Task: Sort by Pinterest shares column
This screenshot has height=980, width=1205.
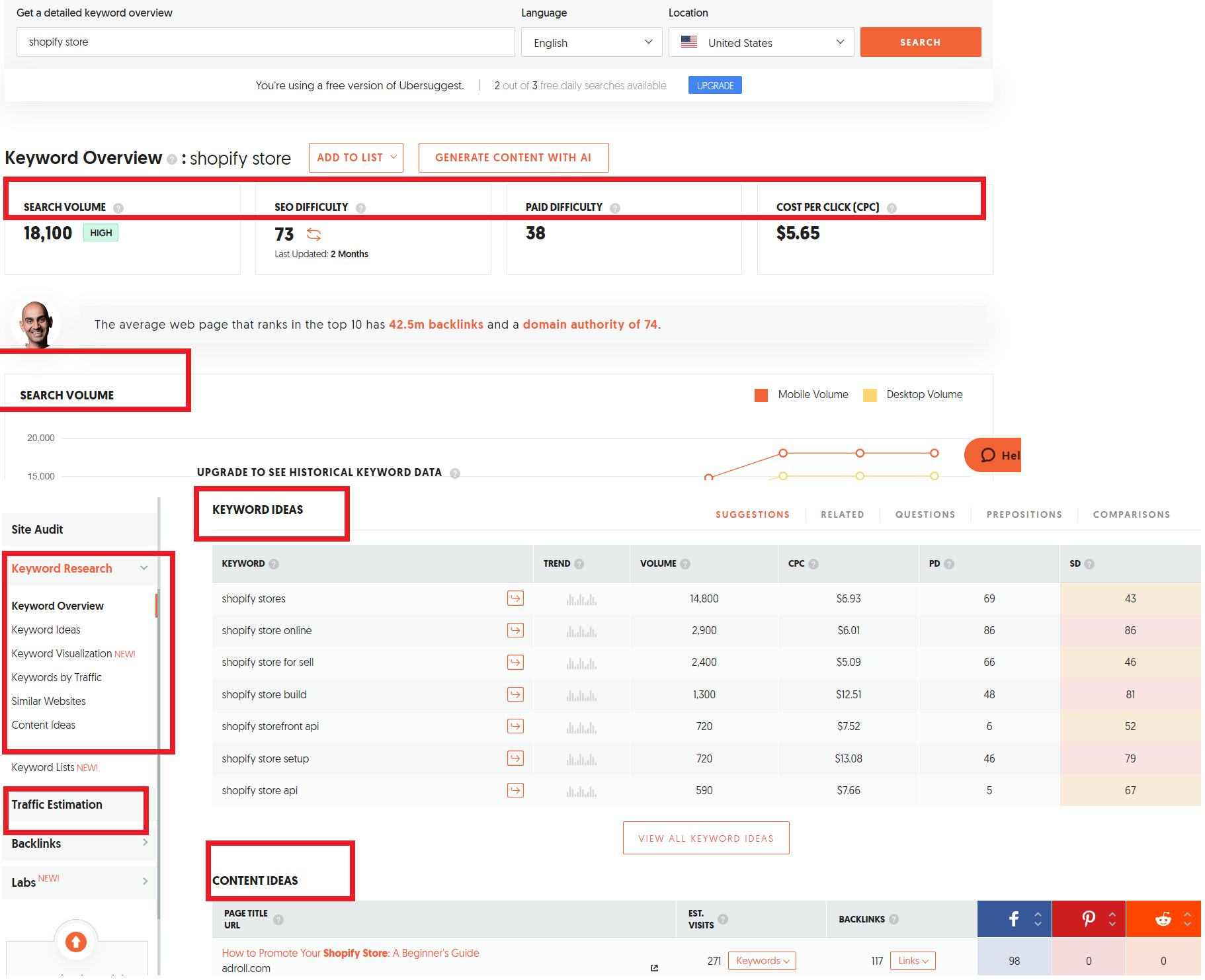Action: (1112, 919)
